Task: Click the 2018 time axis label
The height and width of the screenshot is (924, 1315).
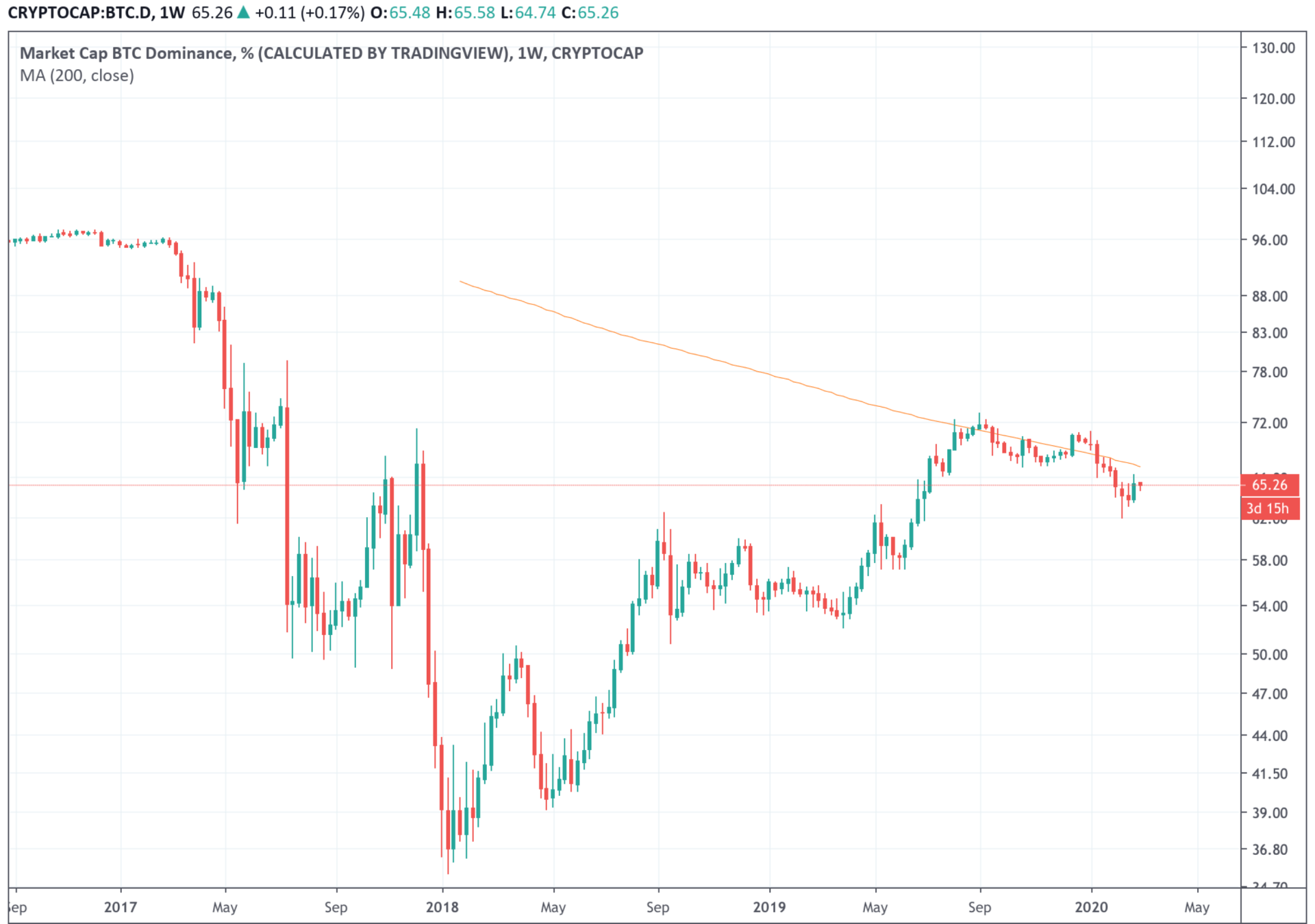Action: (x=442, y=908)
